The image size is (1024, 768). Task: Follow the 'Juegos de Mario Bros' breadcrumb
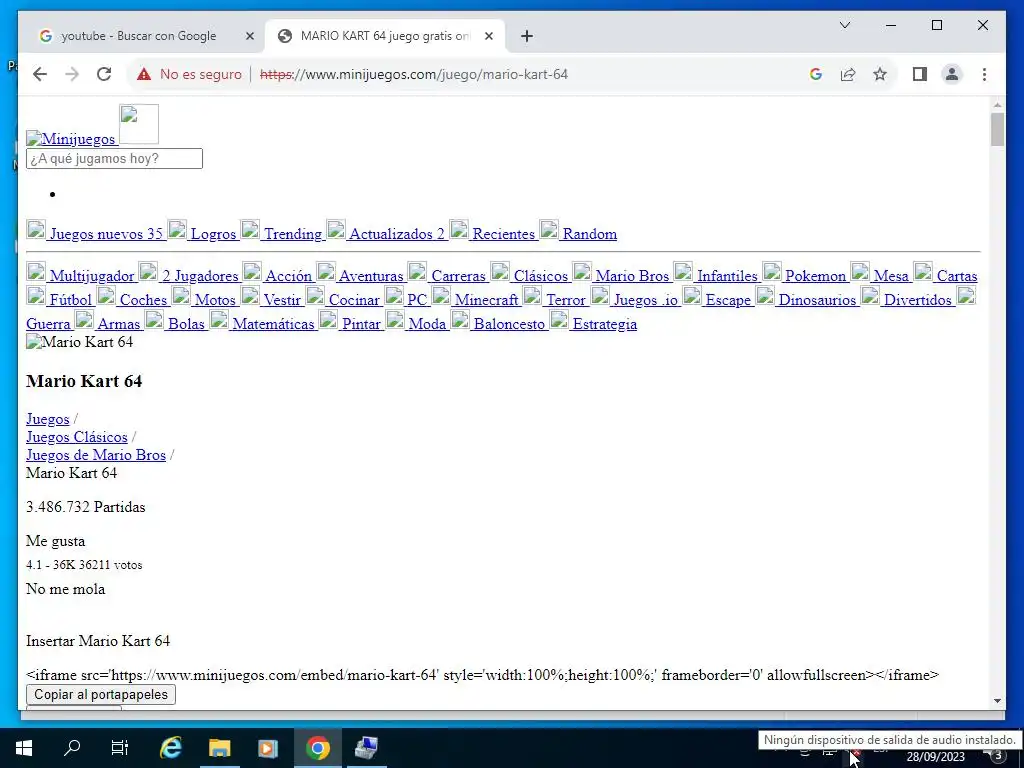pos(96,455)
